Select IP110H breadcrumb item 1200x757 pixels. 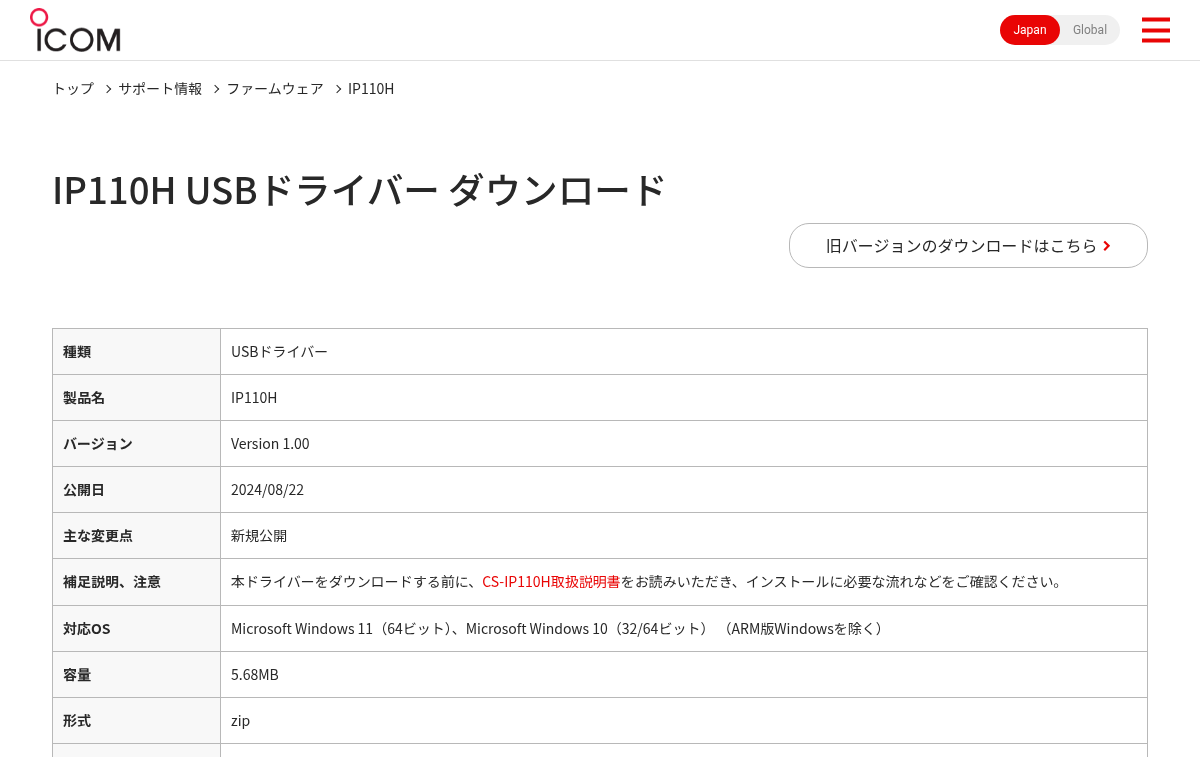371,88
